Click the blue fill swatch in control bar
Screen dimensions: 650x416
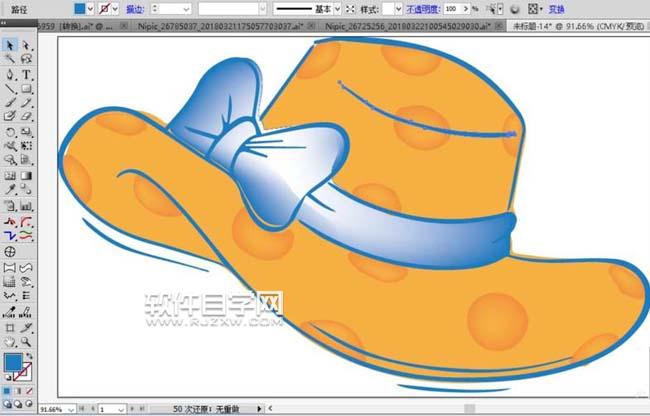click(x=80, y=9)
